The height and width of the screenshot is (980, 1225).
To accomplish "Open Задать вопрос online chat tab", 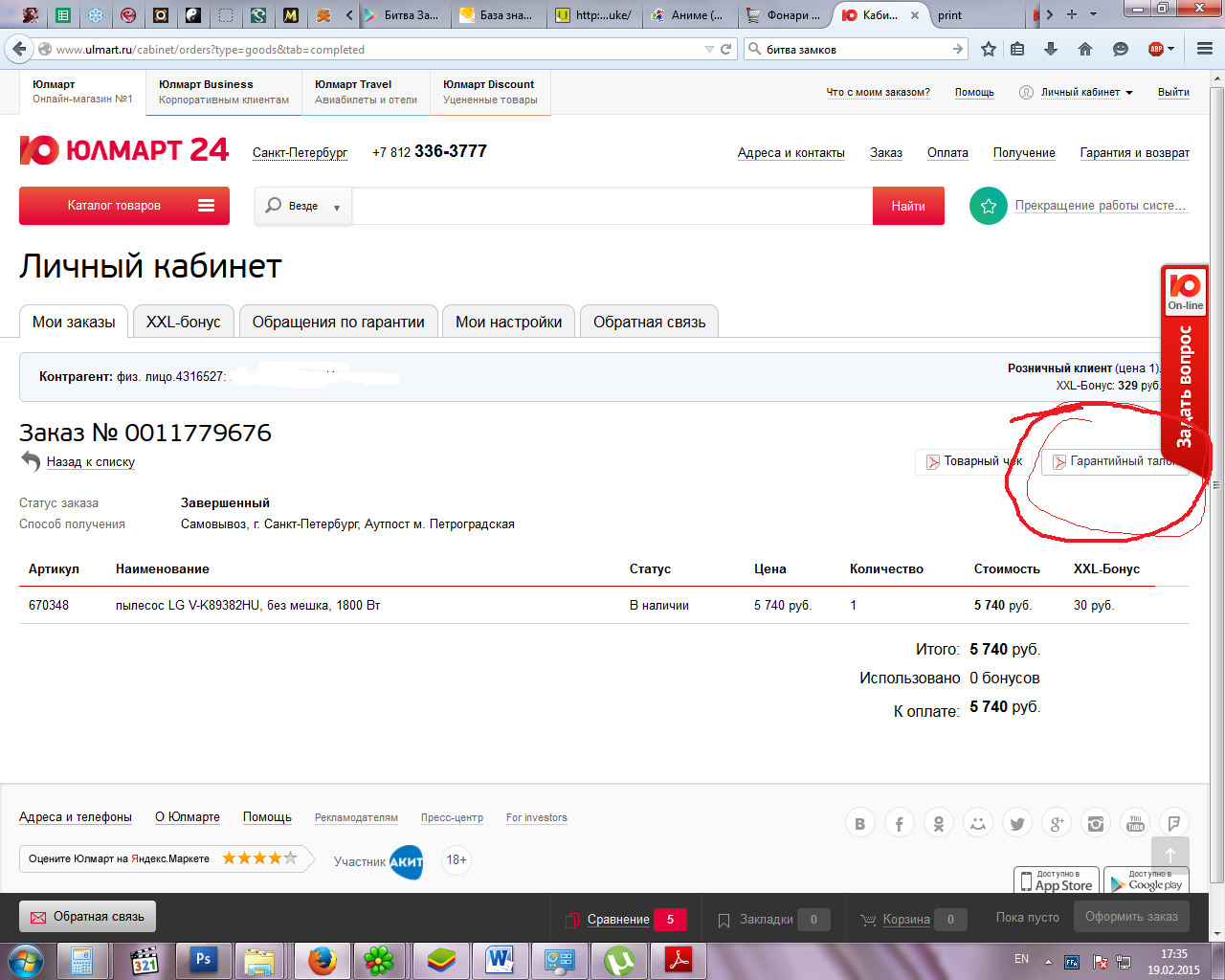I will pos(1185,371).
